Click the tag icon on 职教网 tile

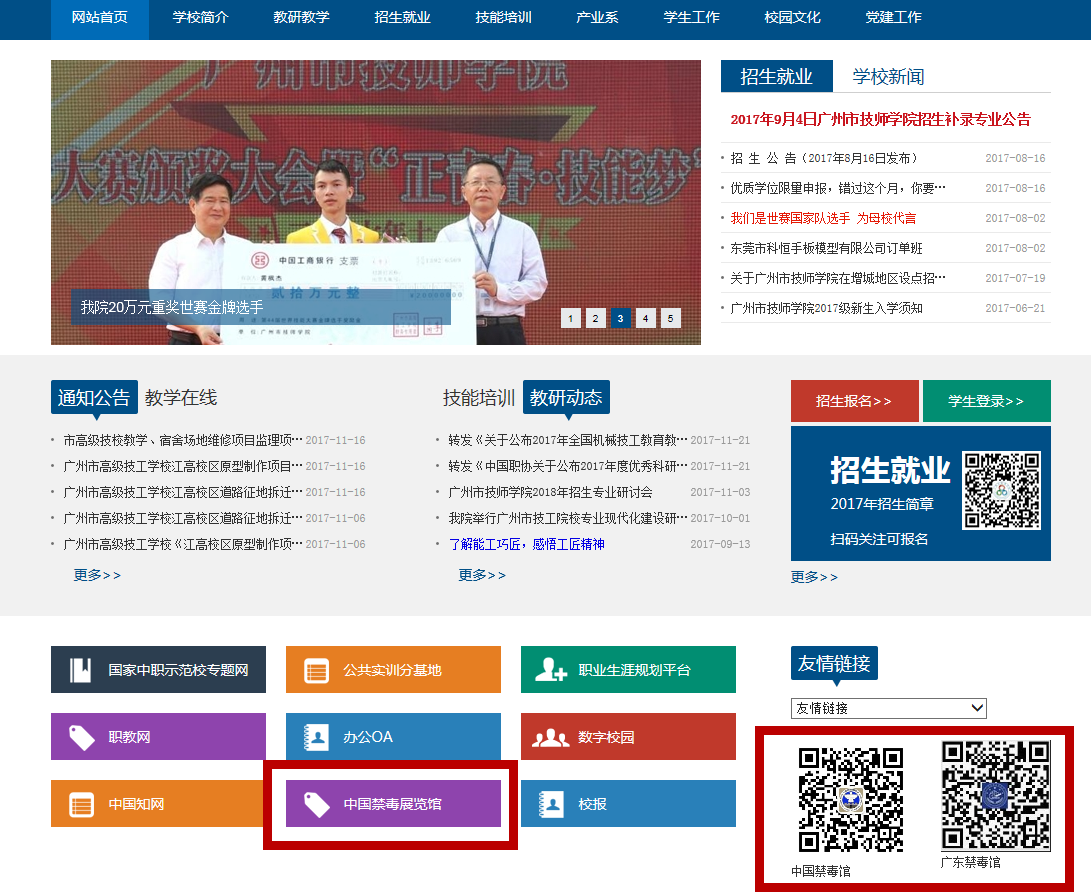point(81,737)
